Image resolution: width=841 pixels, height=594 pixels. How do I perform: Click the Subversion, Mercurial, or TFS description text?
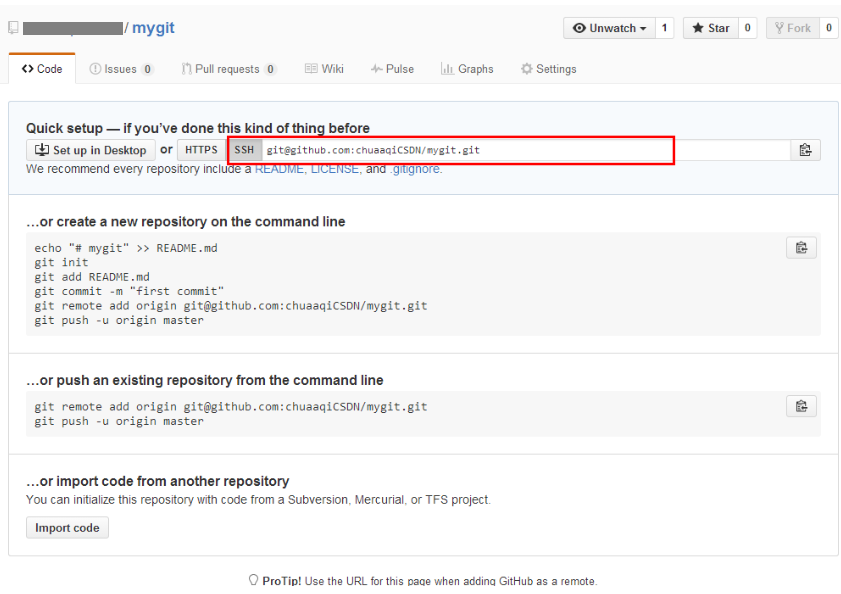(259, 500)
